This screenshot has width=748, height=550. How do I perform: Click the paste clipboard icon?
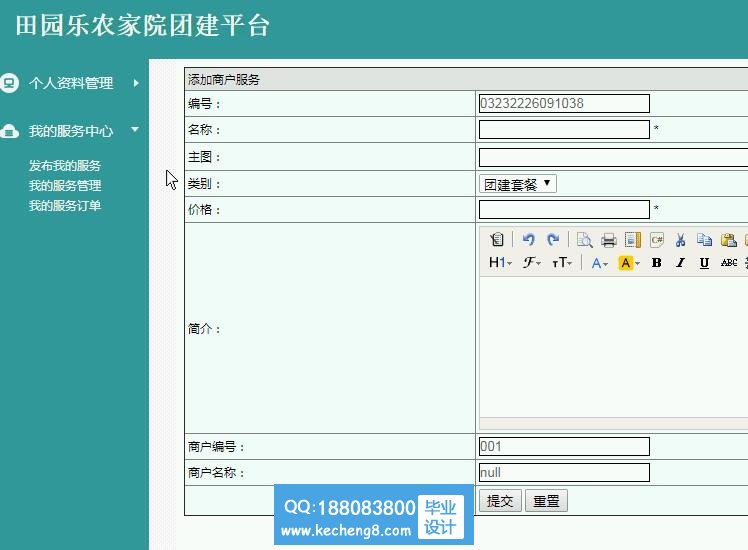coord(728,239)
